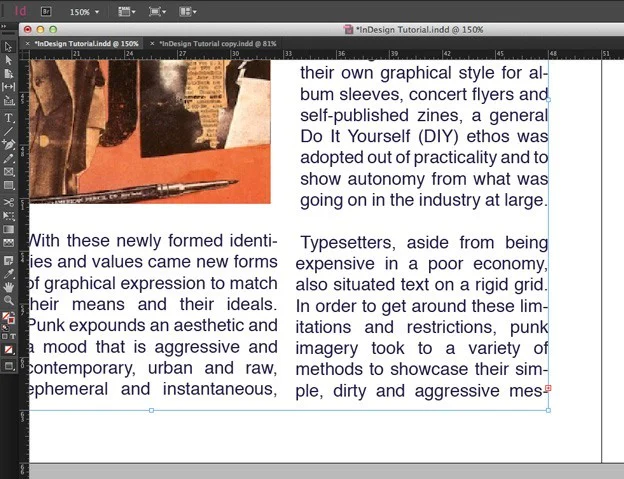The width and height of the screenshot is (624, 479).
Task: Toggle formatting affects text T button
Action: tap(13, 337)
